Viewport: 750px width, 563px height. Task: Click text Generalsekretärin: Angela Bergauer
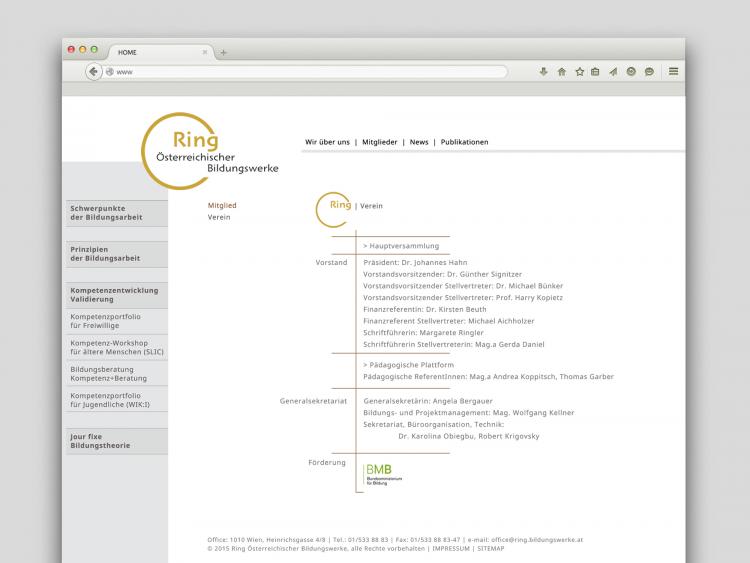(x=428, y=401)
